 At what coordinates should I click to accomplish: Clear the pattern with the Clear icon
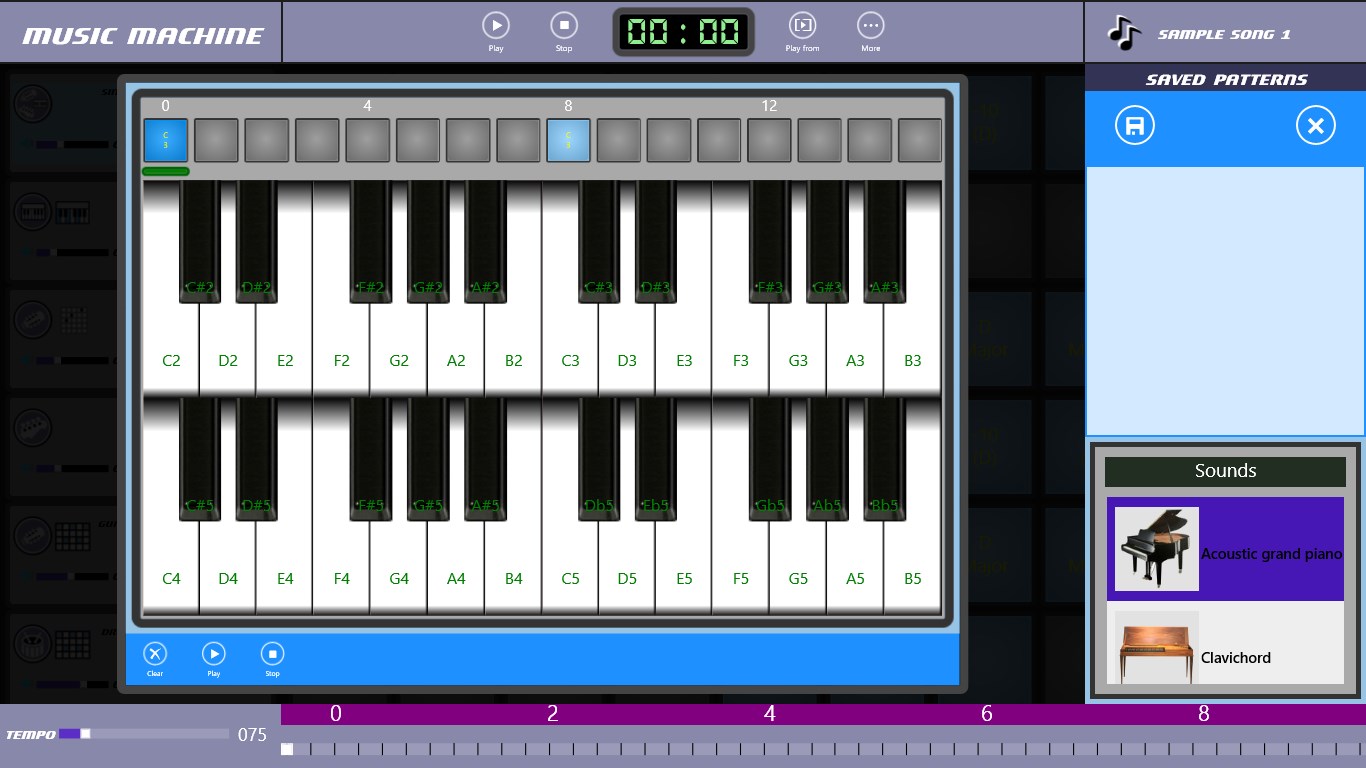(x=155, y=655)
